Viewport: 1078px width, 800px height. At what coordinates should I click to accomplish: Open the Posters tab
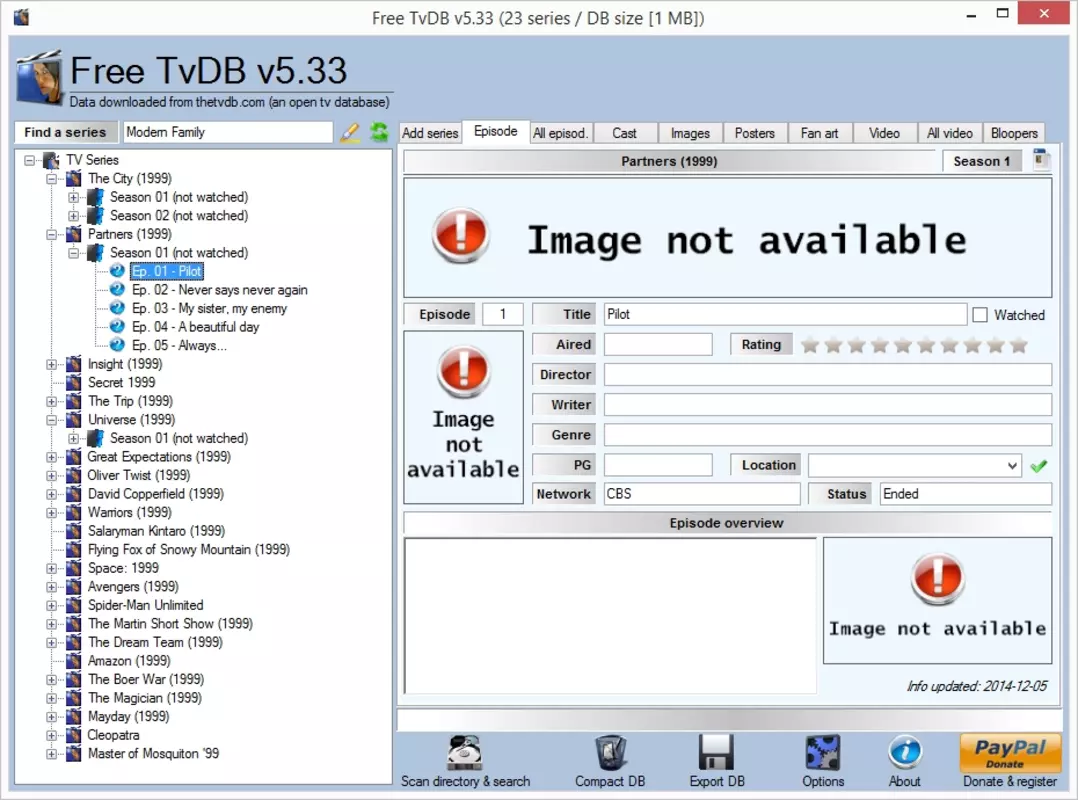pos(754,133)
